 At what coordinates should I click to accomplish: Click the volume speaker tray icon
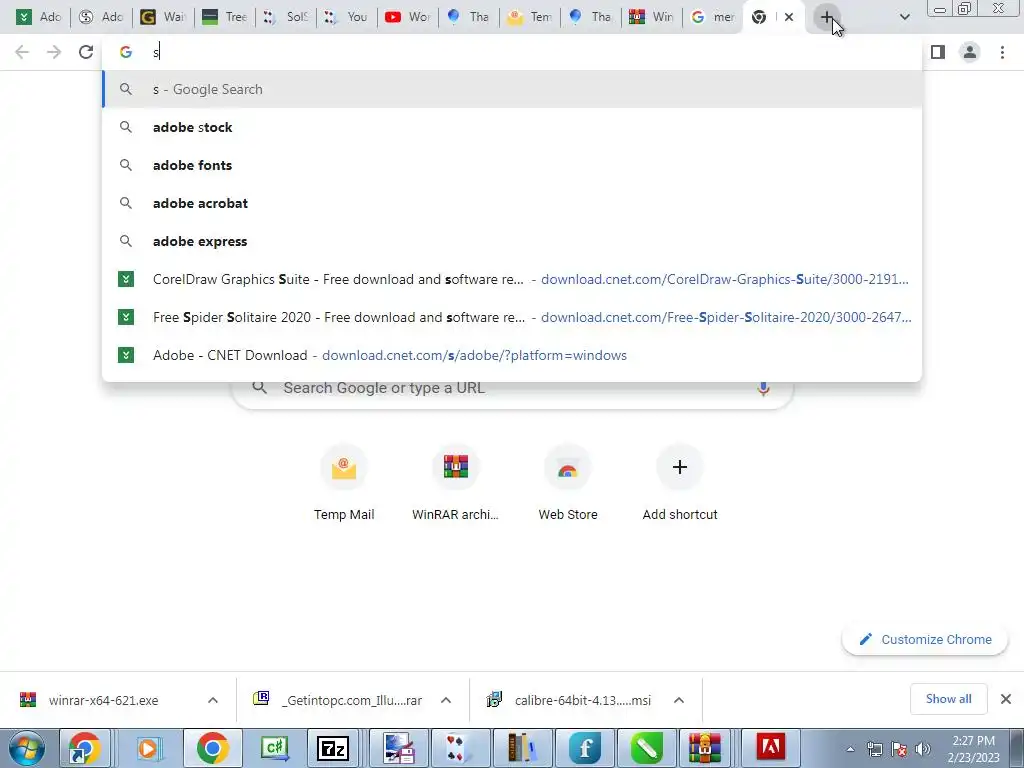coord(923,749)
